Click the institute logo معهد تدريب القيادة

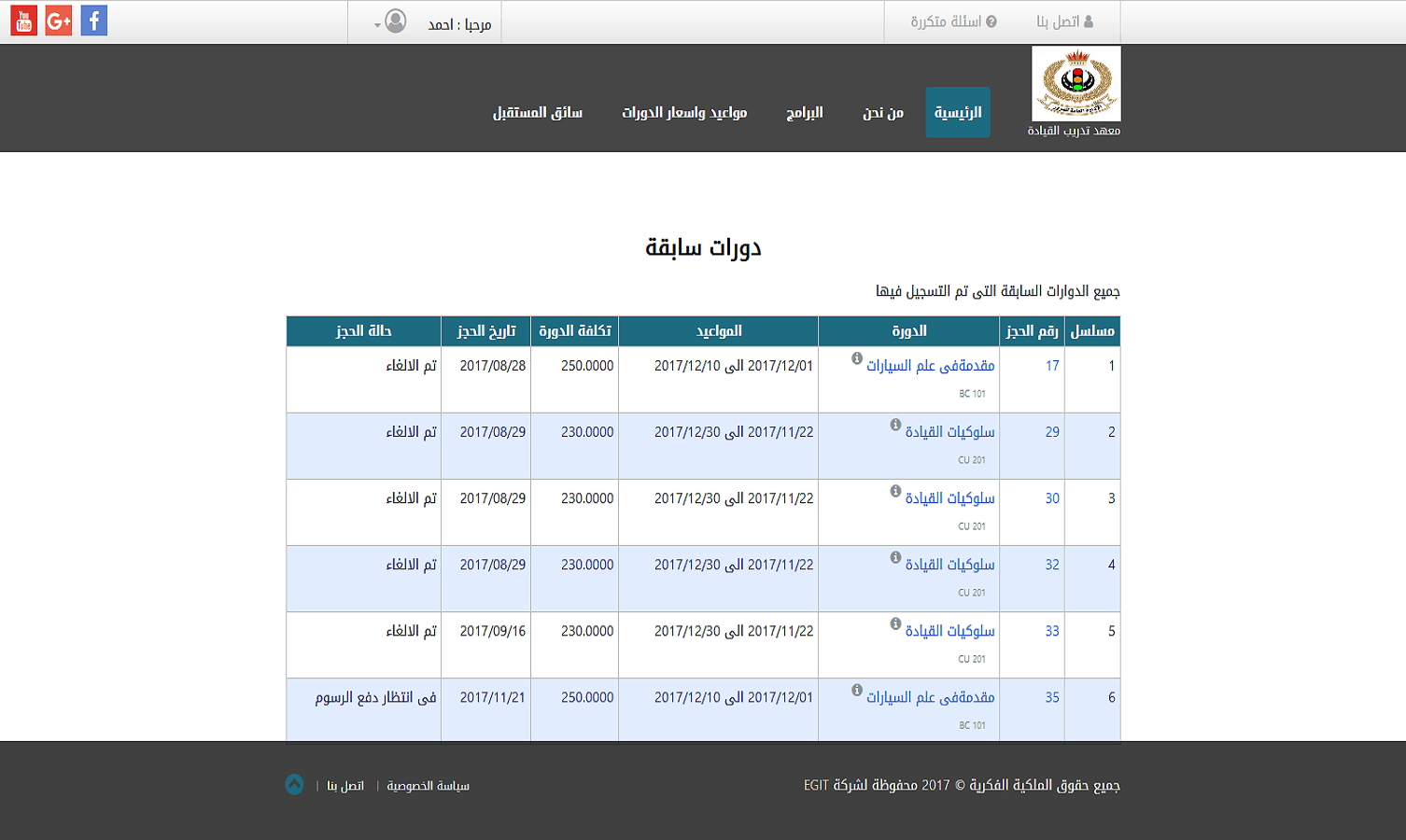coord(1076,84)
